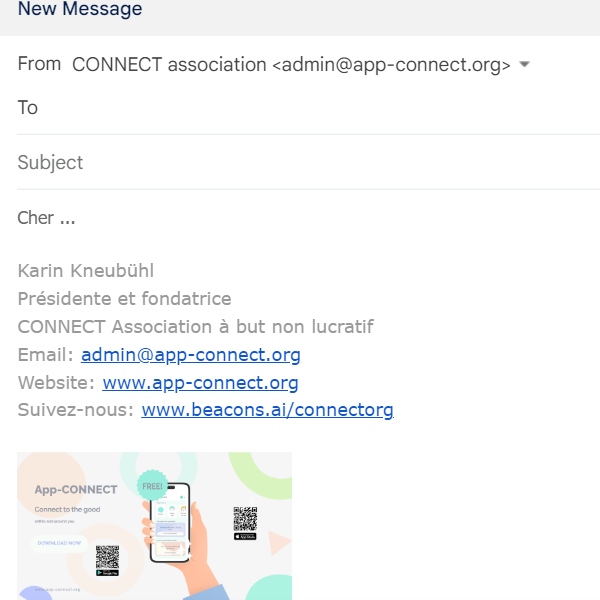This screenshot has height=600, width=600.
Task: Open the From address dropdown arrow
Action: pyautogui.click(x=525, y=65)
